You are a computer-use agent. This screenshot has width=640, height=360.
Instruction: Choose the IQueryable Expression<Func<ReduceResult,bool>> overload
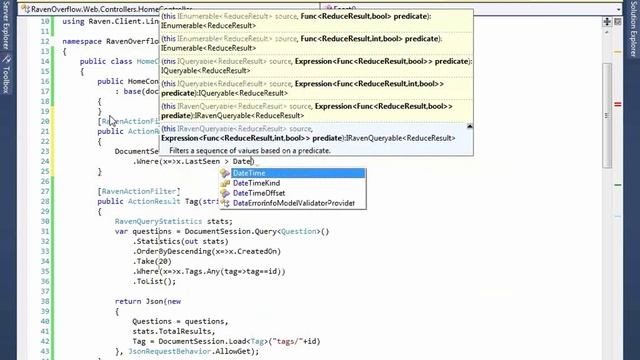[316, 66]
